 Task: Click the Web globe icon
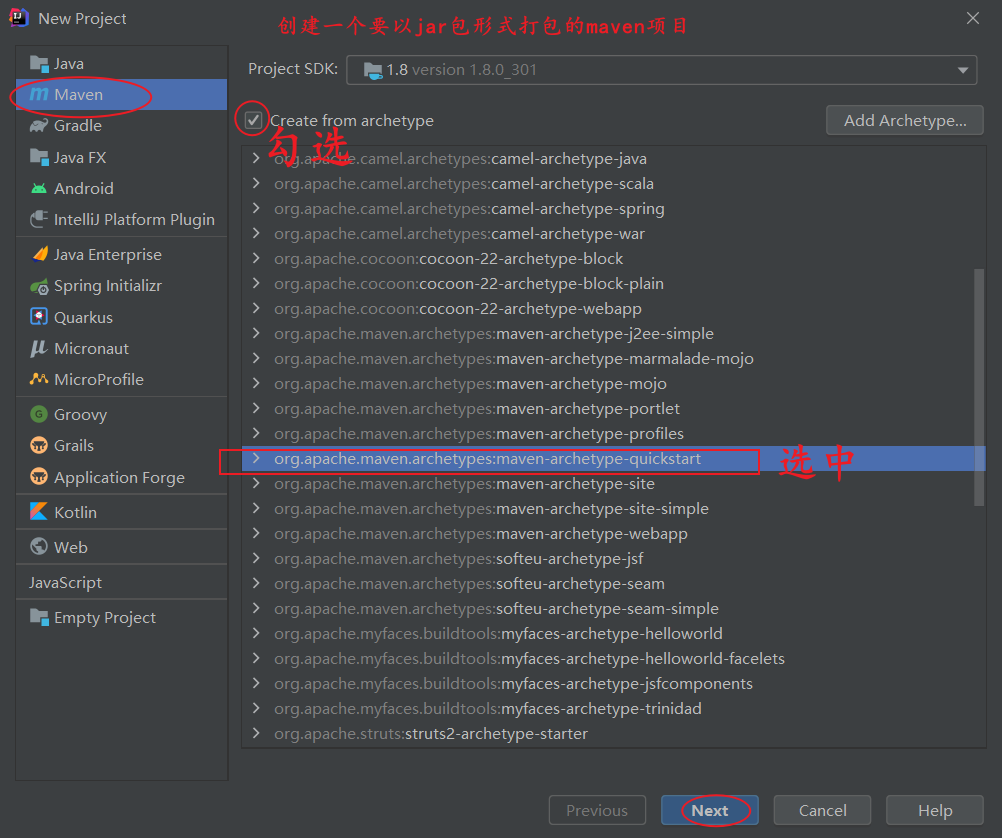[39, 547]
